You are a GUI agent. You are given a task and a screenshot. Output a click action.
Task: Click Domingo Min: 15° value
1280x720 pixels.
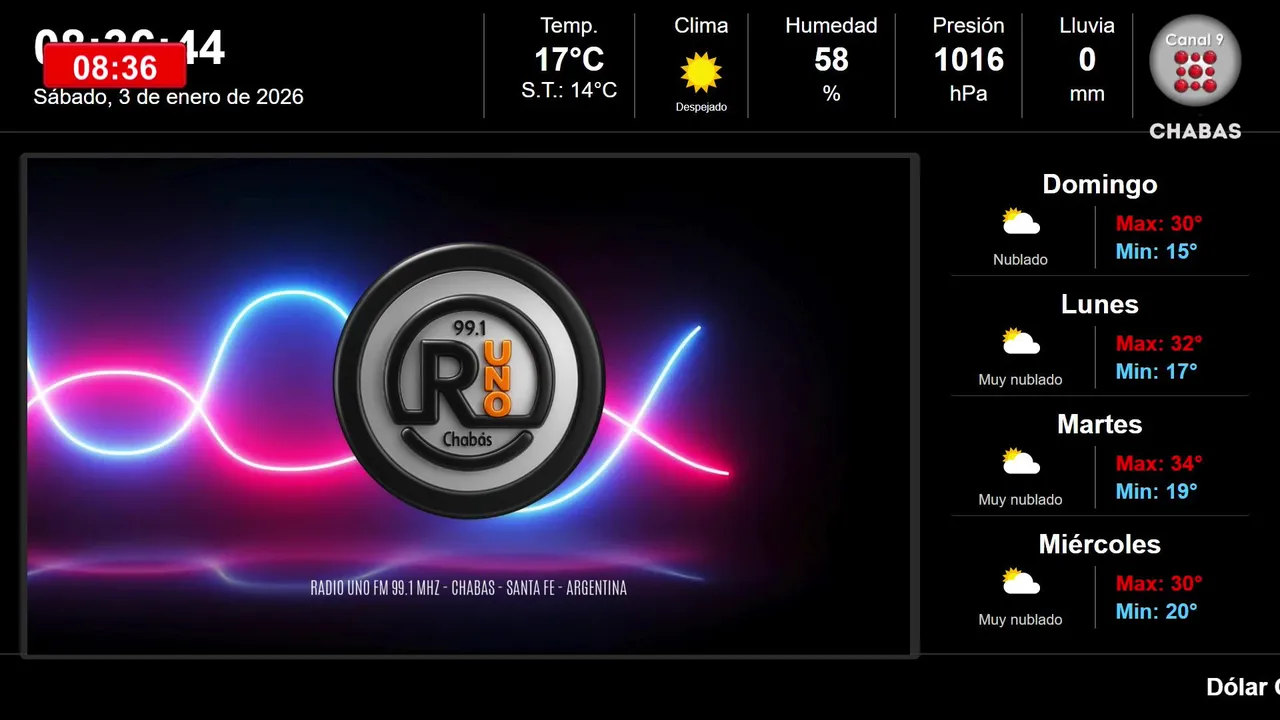coord(1156,251)
